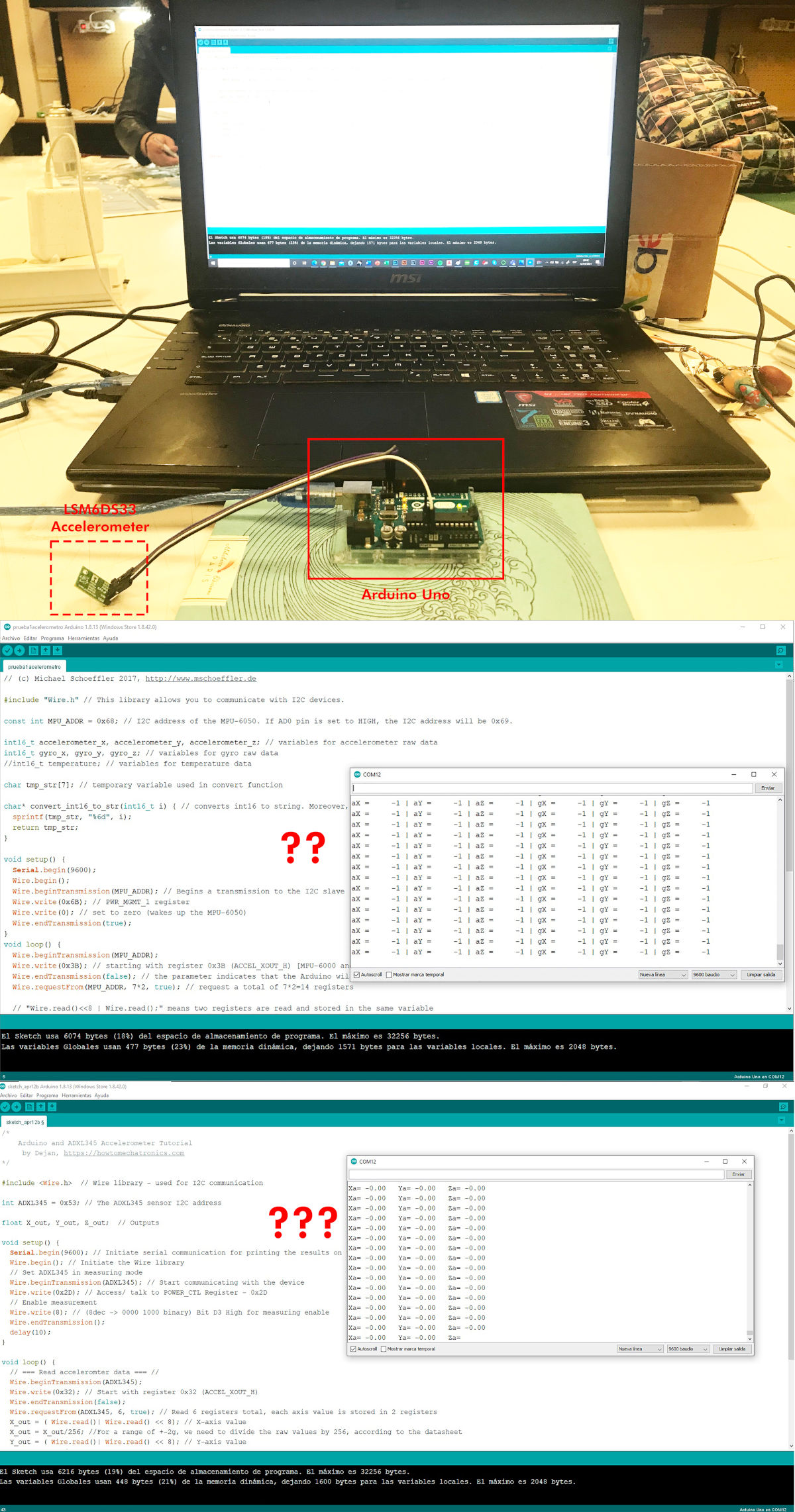Click Enviar in the Xa/Ya/Za serial monitor
This screenshot has height=1512, width=795.
(739, 1174)
